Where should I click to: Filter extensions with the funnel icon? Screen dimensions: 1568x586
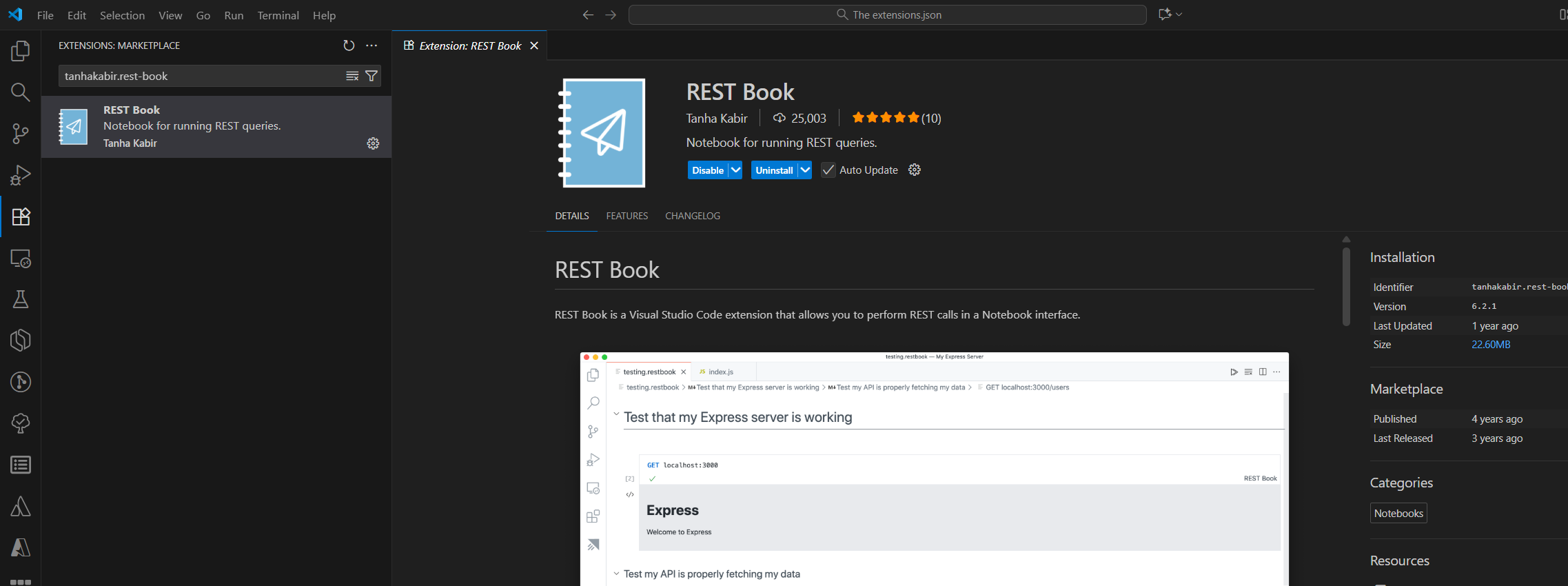coord(371,76)
